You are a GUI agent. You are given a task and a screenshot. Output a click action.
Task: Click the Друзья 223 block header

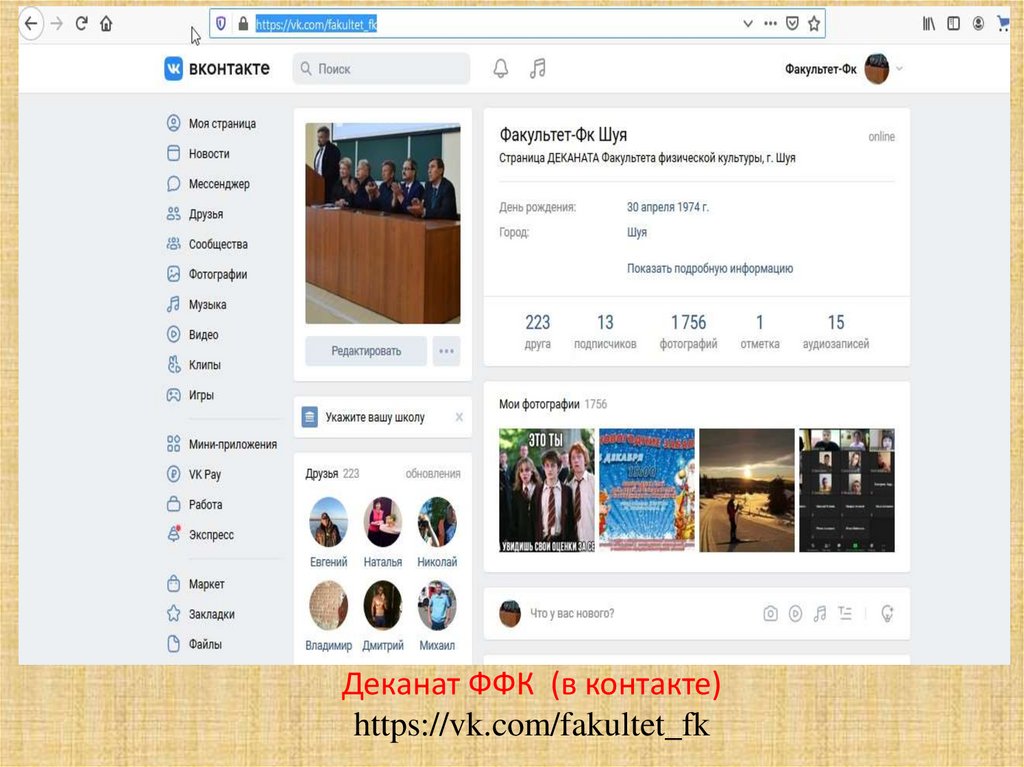[332, 474]
